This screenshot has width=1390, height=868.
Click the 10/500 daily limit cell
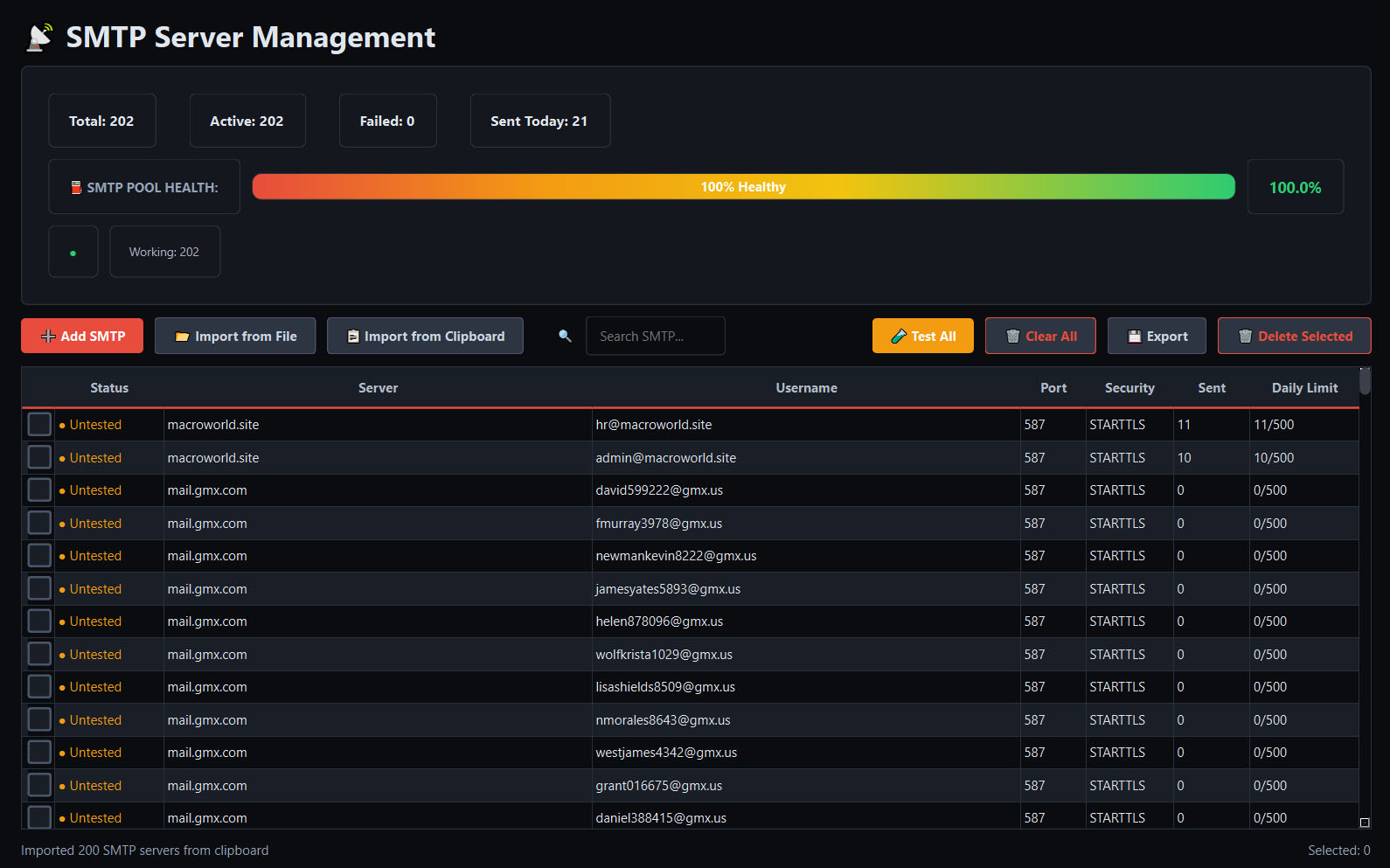coord(1304,458)
